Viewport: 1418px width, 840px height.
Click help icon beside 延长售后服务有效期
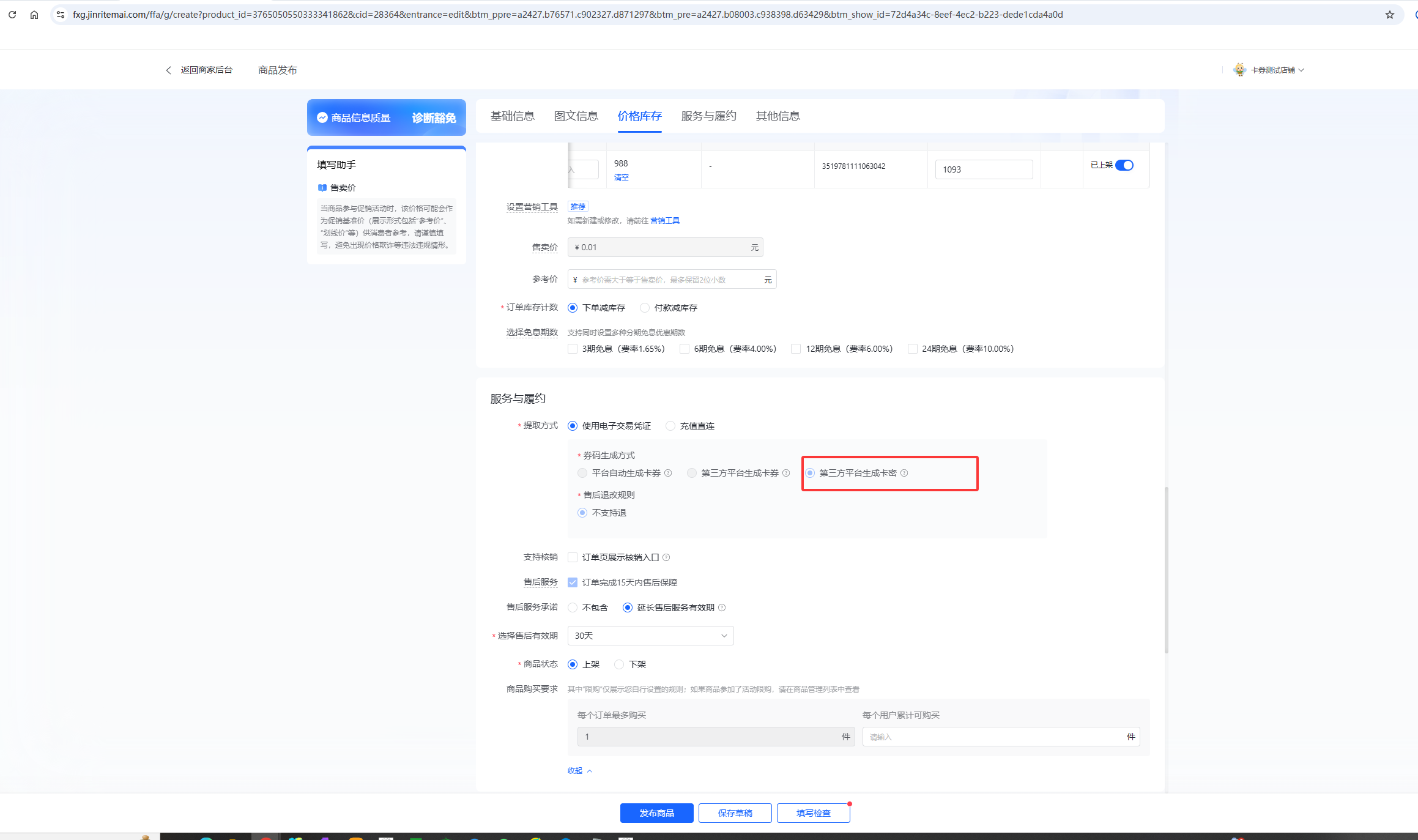722,608
